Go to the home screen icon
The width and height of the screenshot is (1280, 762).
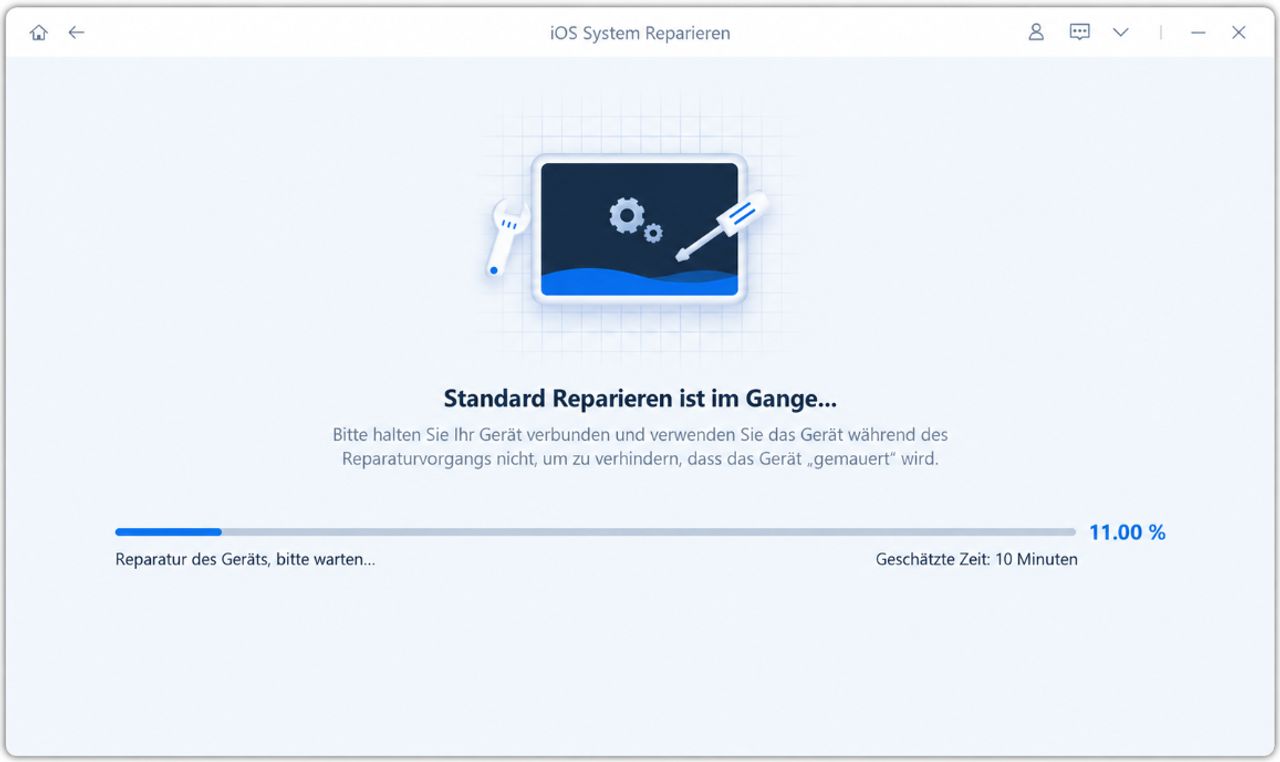(39, 33)
